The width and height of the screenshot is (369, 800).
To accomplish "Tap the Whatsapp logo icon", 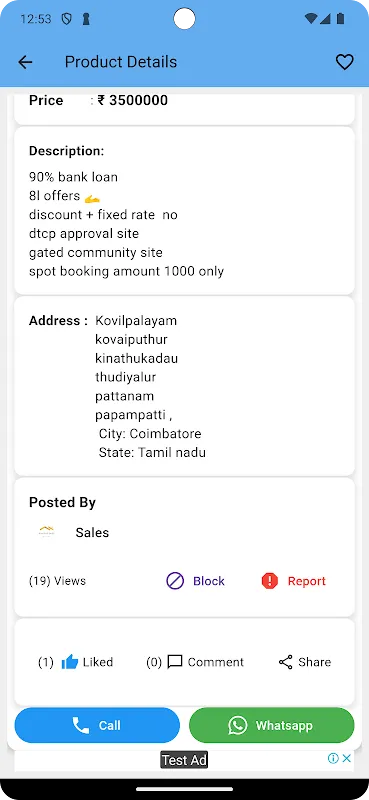I will [237, 725].
